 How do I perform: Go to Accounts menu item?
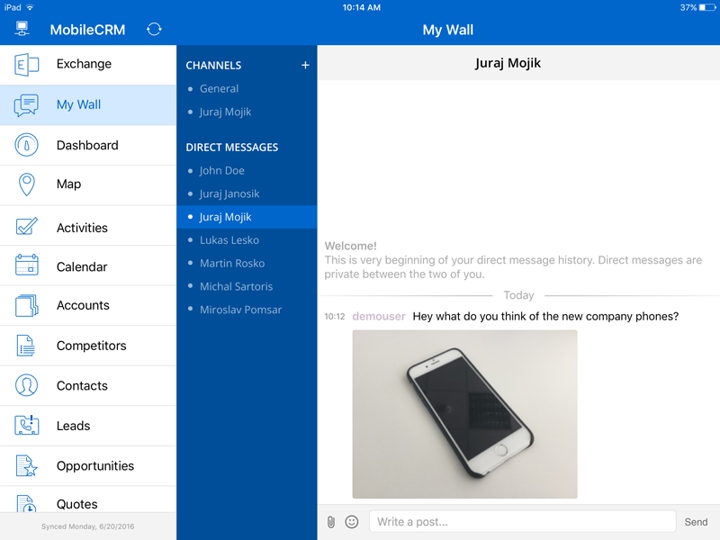(83, 306)
